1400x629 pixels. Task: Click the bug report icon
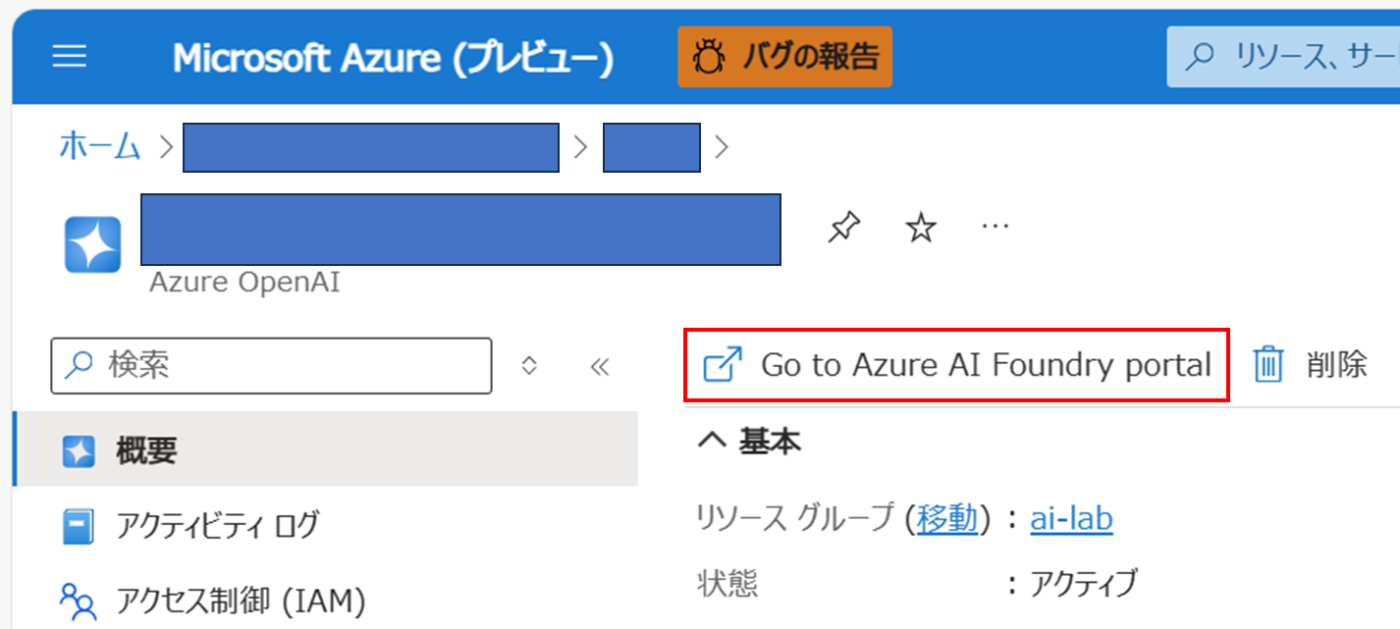pyautogui.click(x=710, y=58)
